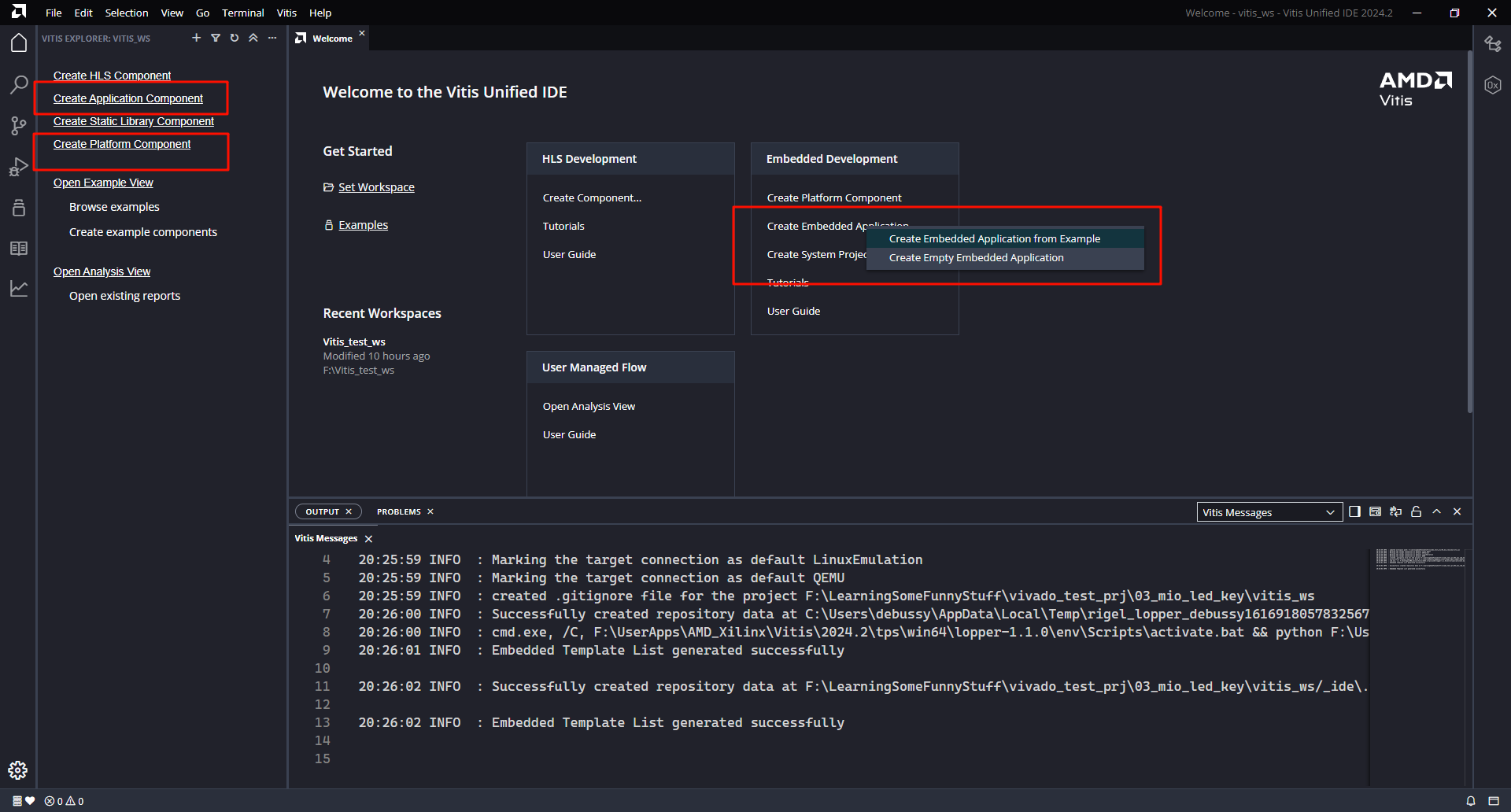Open more actions ellipsis in Vitis Explorer
This screenshot has width=1511, height=812.
272,38
